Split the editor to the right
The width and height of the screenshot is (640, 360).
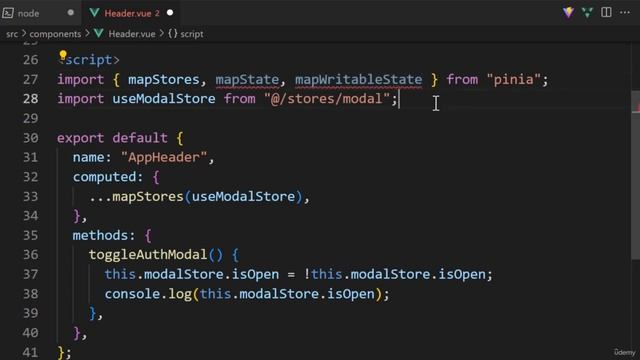pos(606,13)
